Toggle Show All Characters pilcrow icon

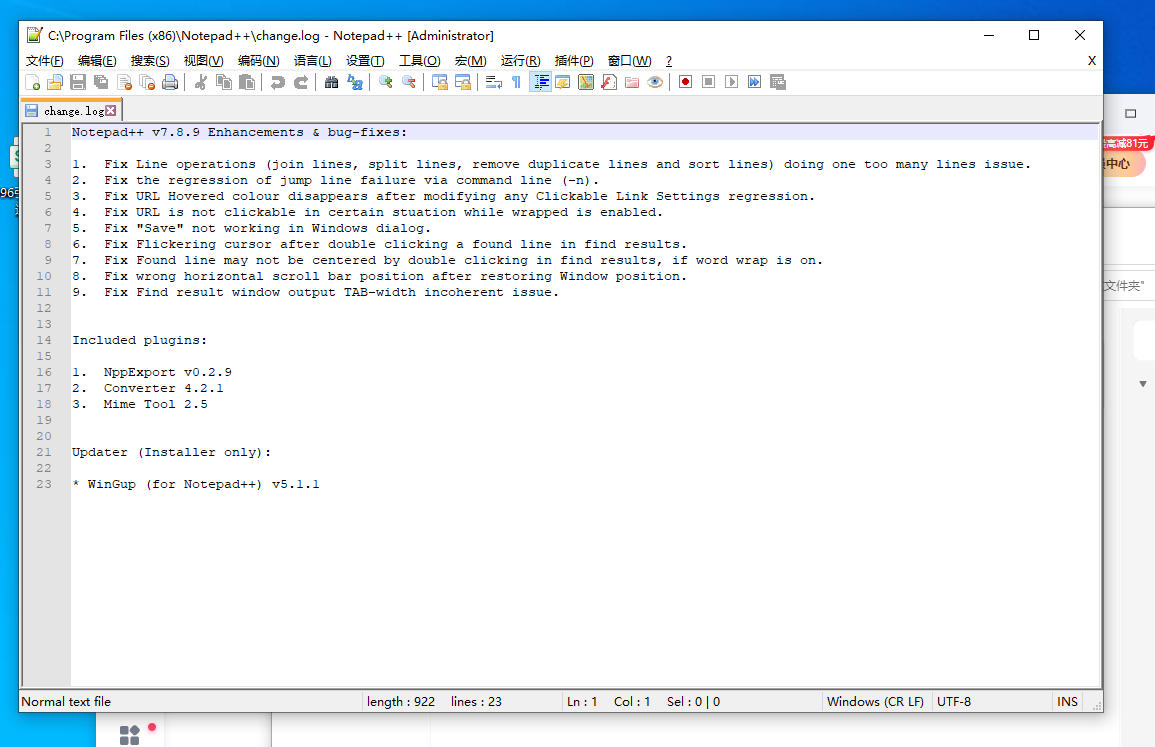click(516, 82)
